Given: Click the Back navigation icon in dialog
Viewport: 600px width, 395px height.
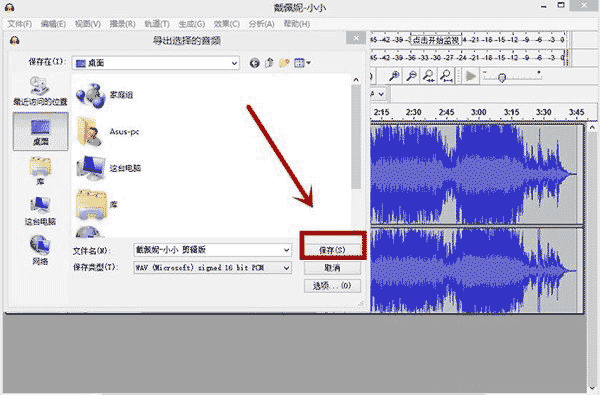Looking at the screenshot, I should point(254,63).
